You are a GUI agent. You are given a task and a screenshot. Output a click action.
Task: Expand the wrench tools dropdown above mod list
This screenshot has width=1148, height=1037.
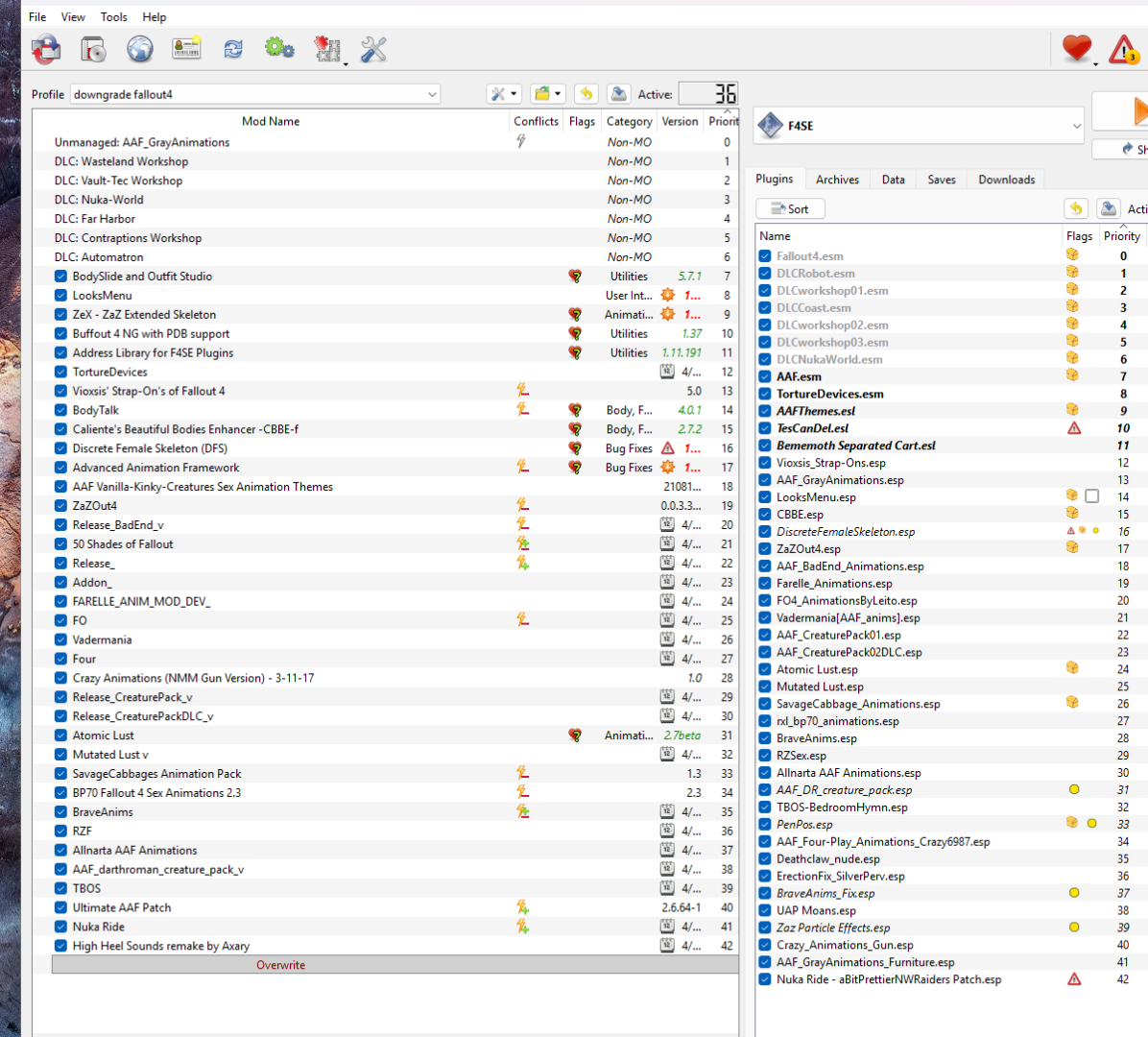(504, 94)
